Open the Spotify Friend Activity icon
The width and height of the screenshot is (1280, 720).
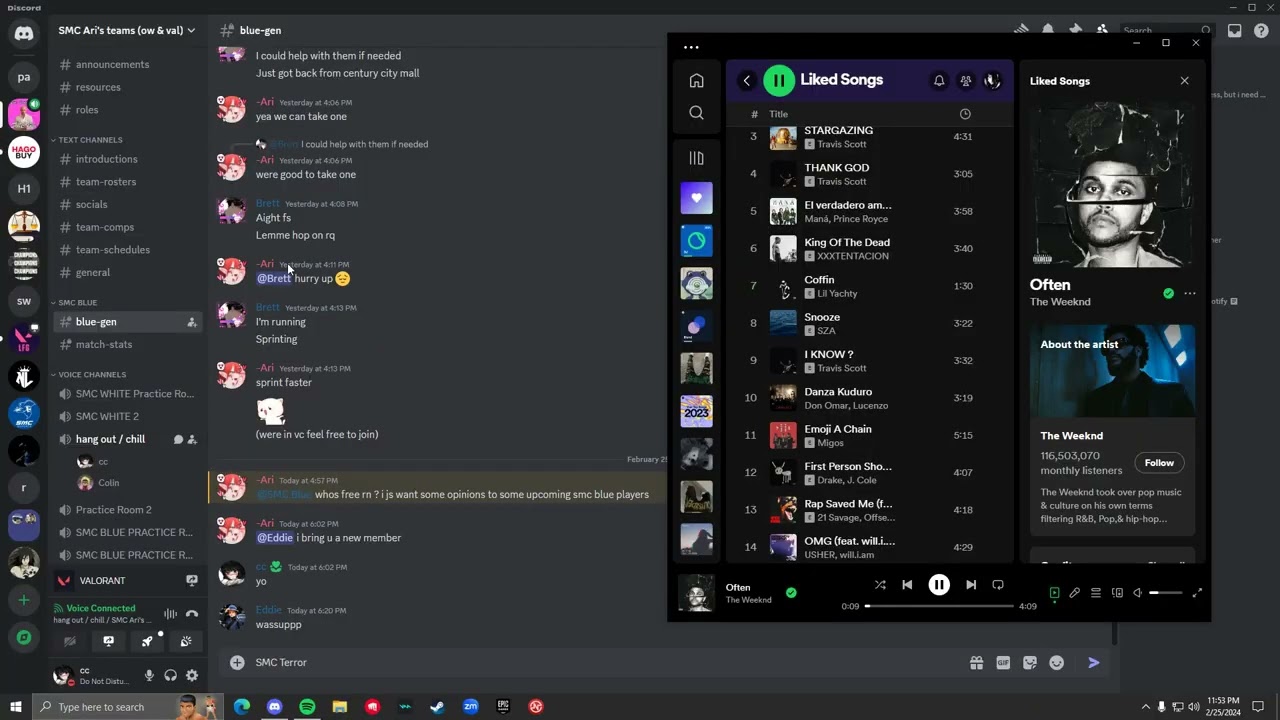[x=966, y=81]
